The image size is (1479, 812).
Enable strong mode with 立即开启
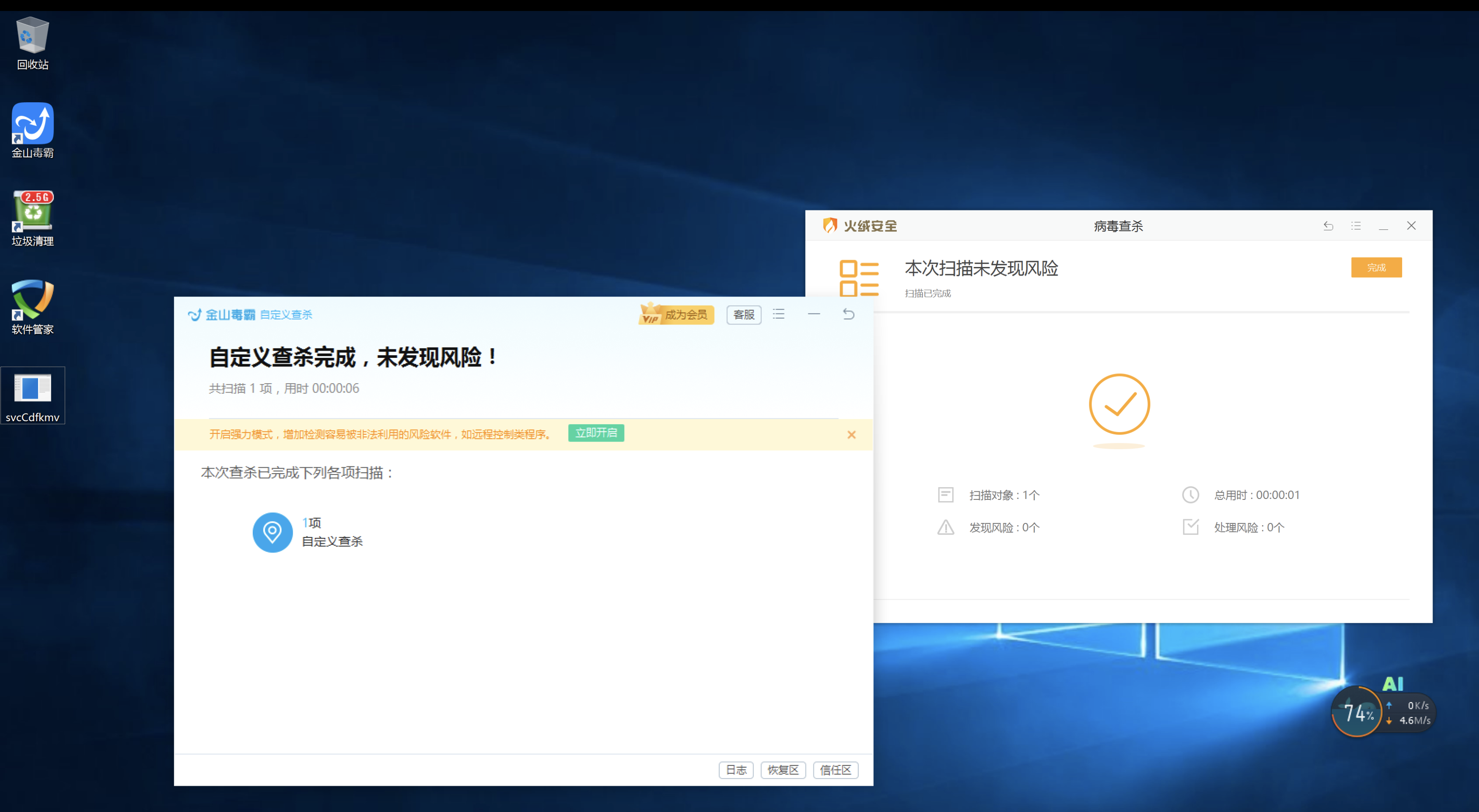(x=596, y=433)
